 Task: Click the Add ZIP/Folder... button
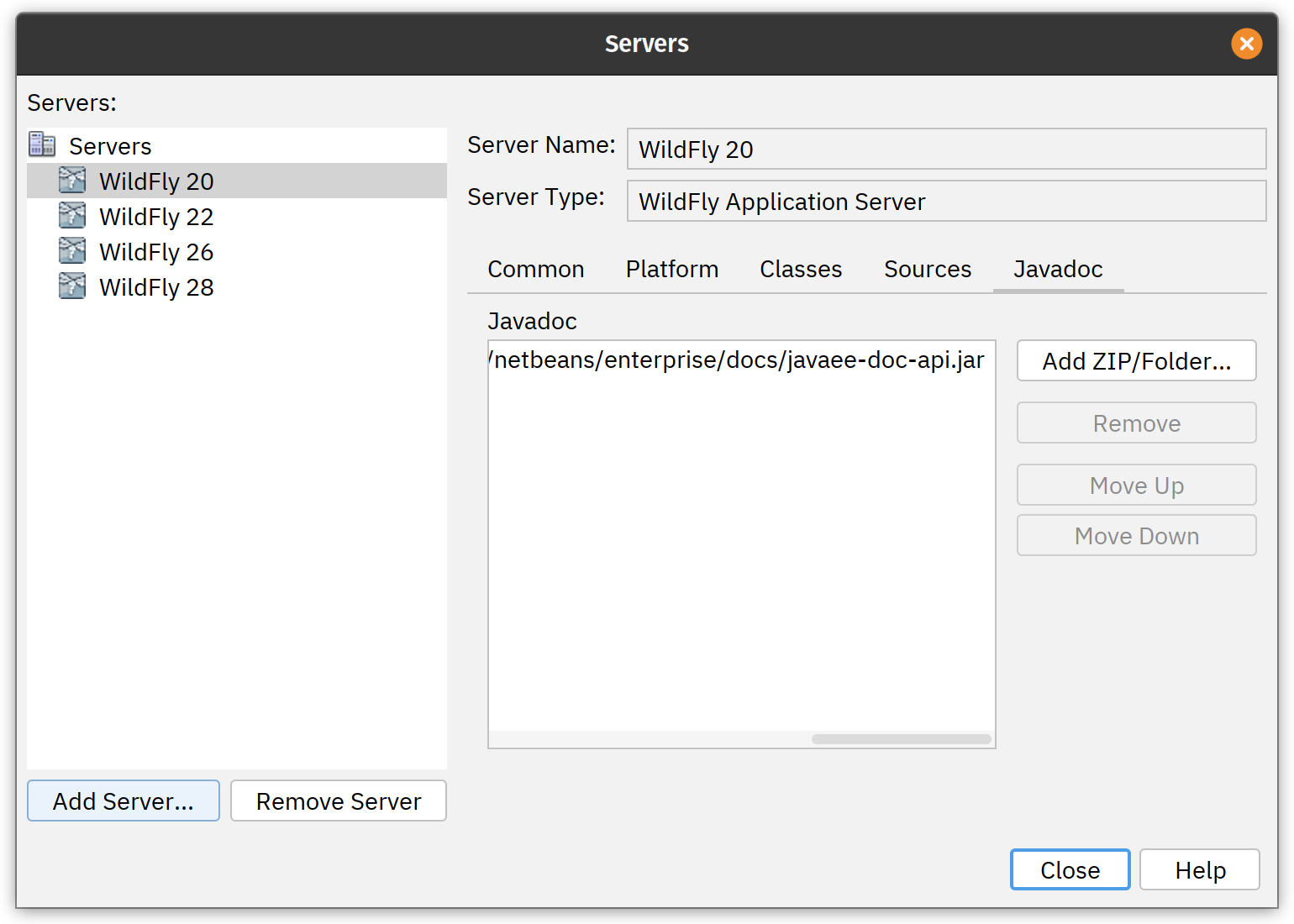click(1137, 360)
